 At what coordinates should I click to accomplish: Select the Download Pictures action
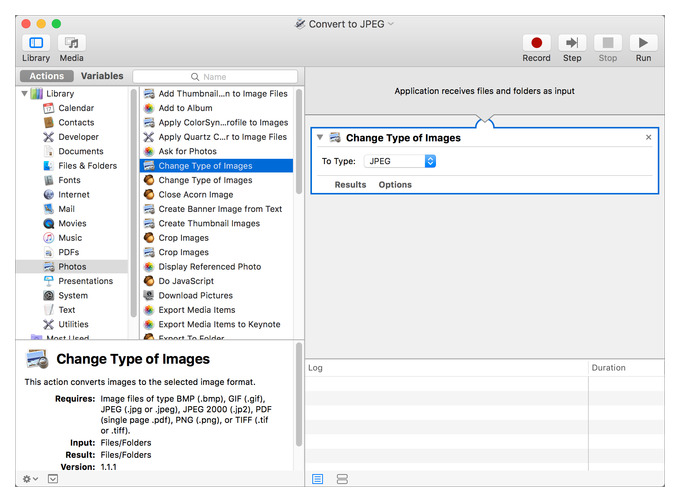[216, 295]
